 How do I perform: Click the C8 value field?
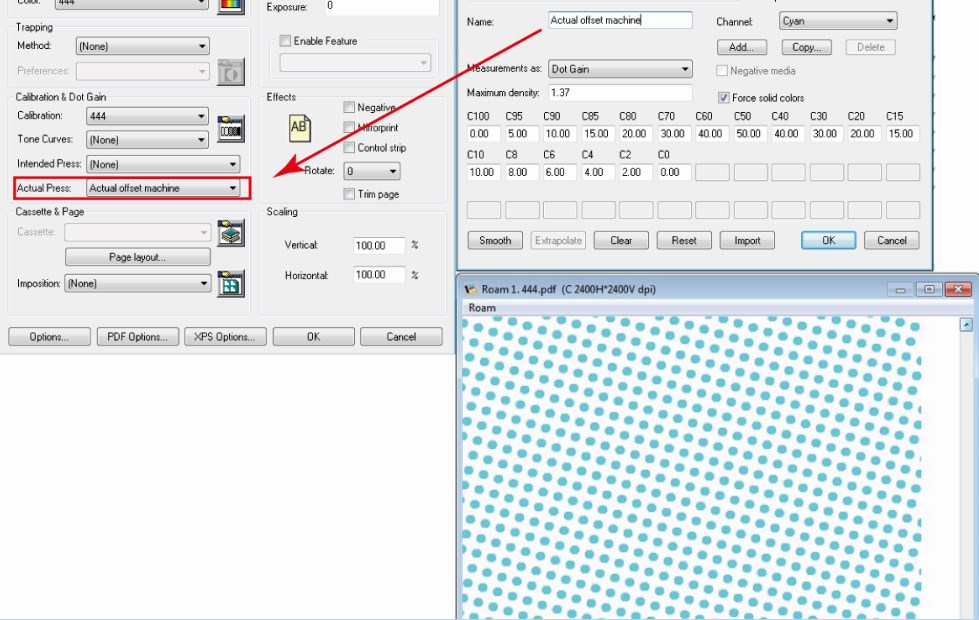[x=522, y=172]
